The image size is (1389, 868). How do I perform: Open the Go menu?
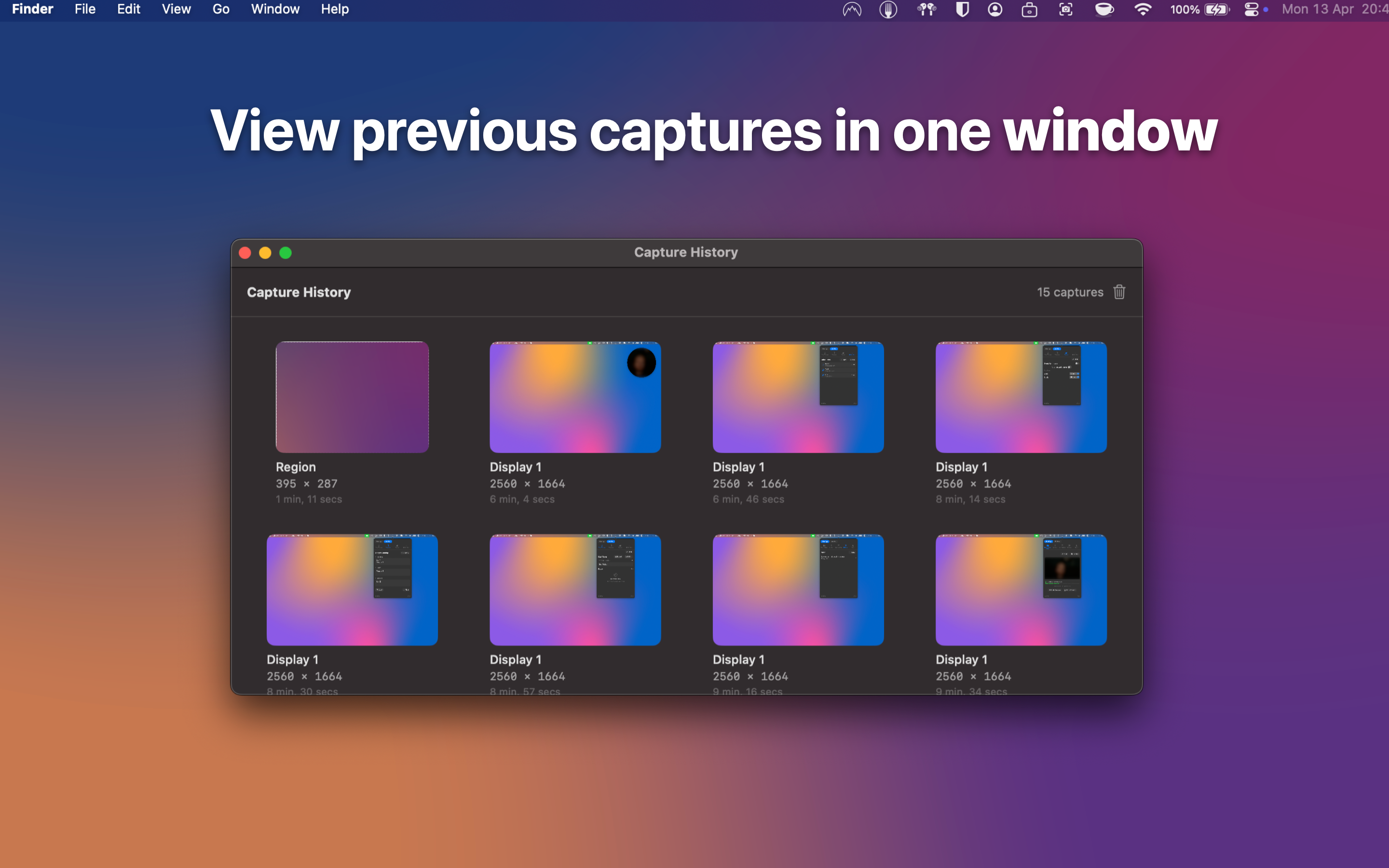pos(220,9)
